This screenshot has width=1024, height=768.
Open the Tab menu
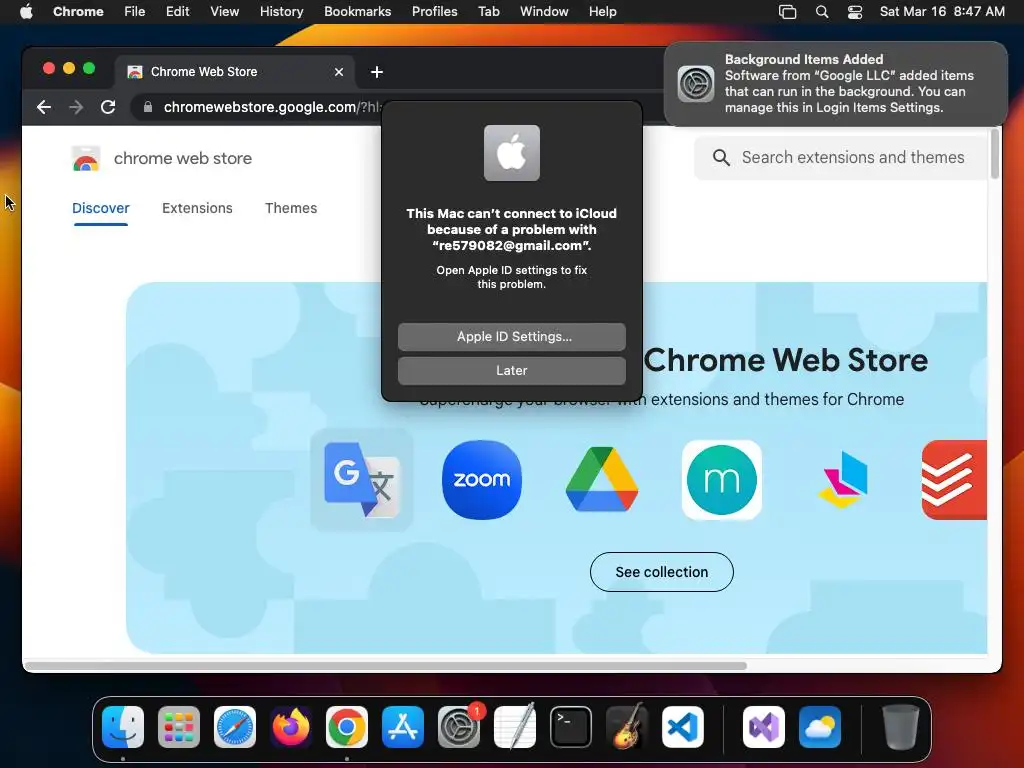point(488,11)
